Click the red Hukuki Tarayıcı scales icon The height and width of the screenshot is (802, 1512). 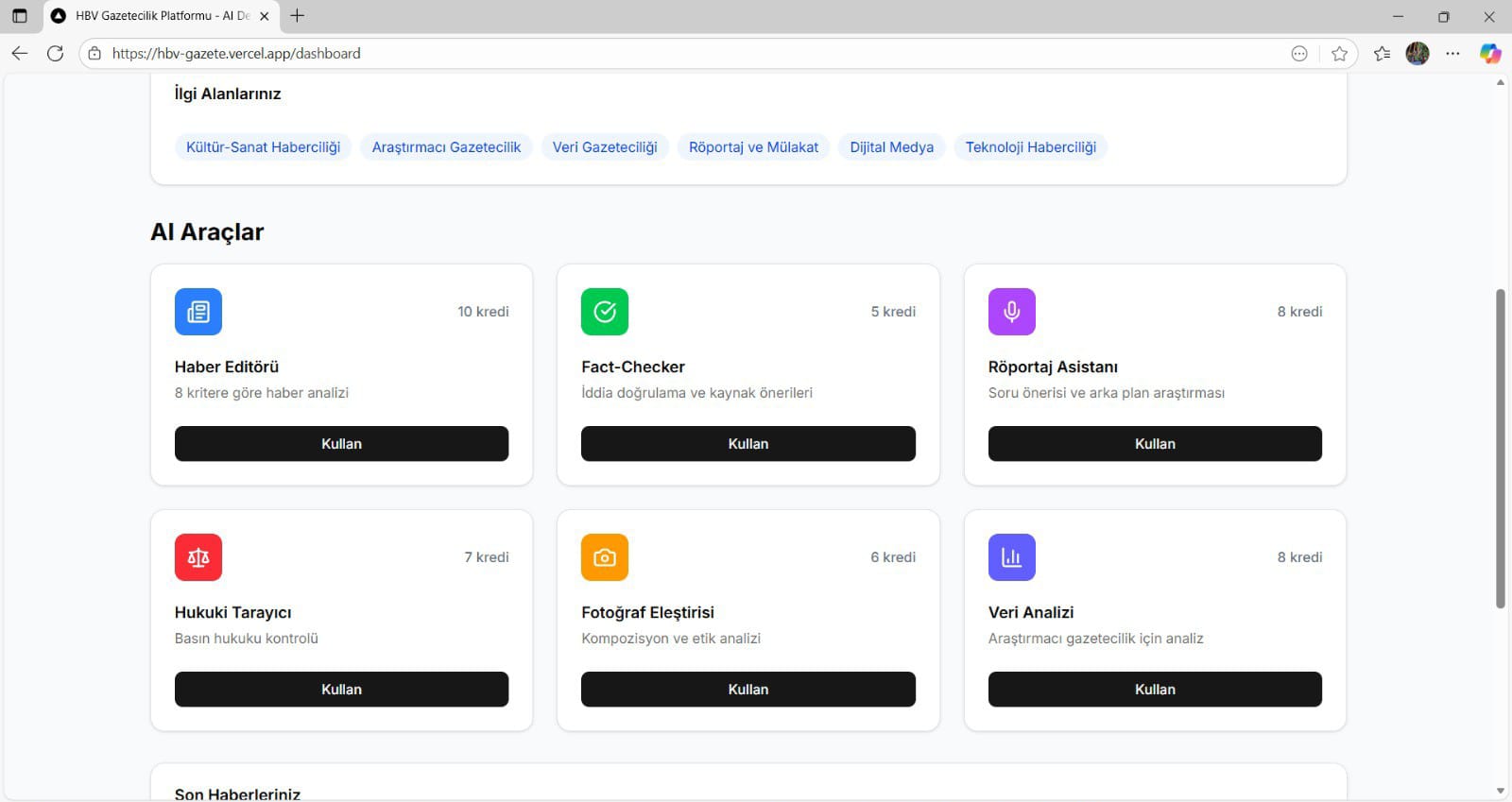tap(198, 557)
